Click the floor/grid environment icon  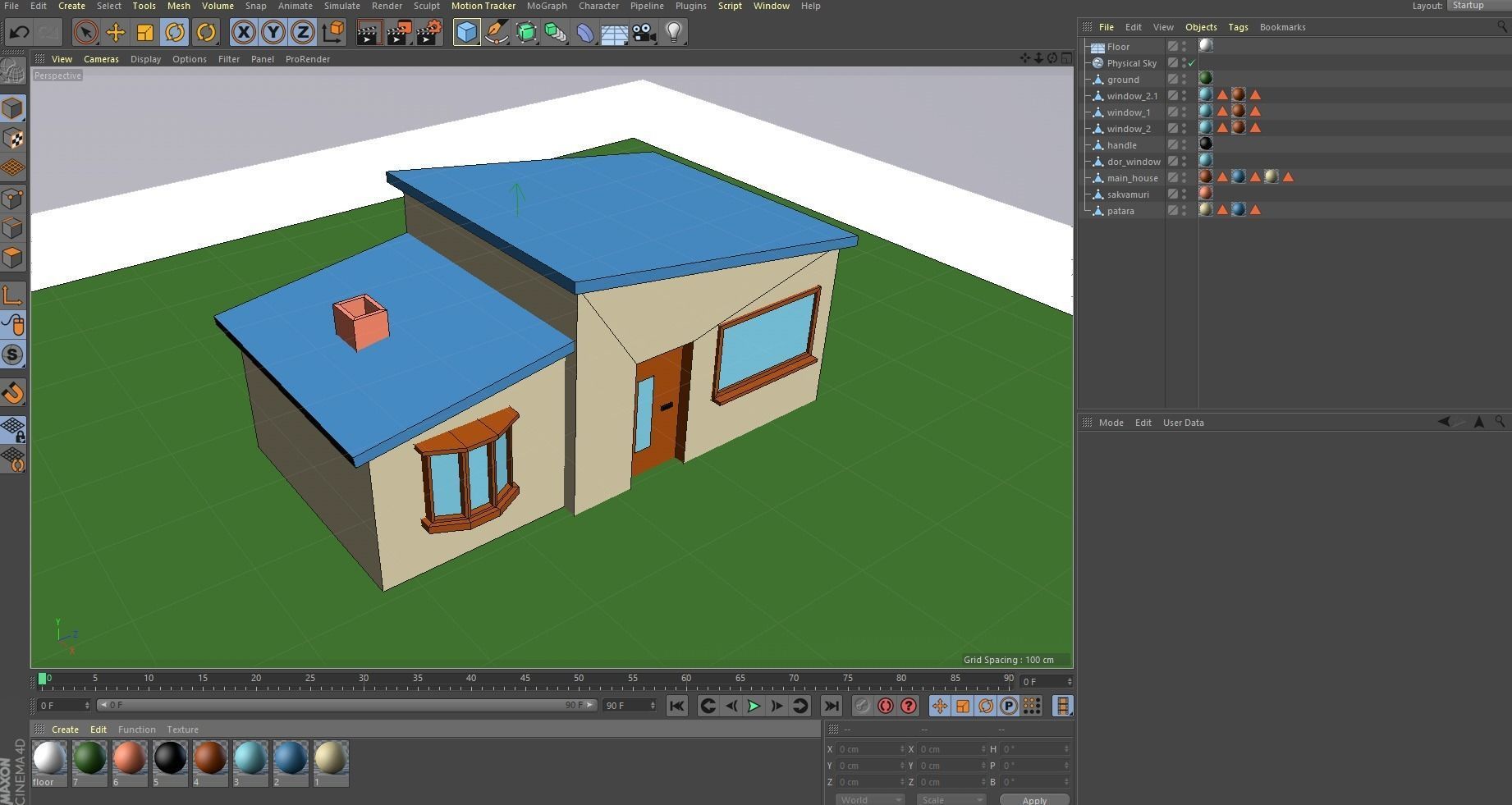point(614,32)
